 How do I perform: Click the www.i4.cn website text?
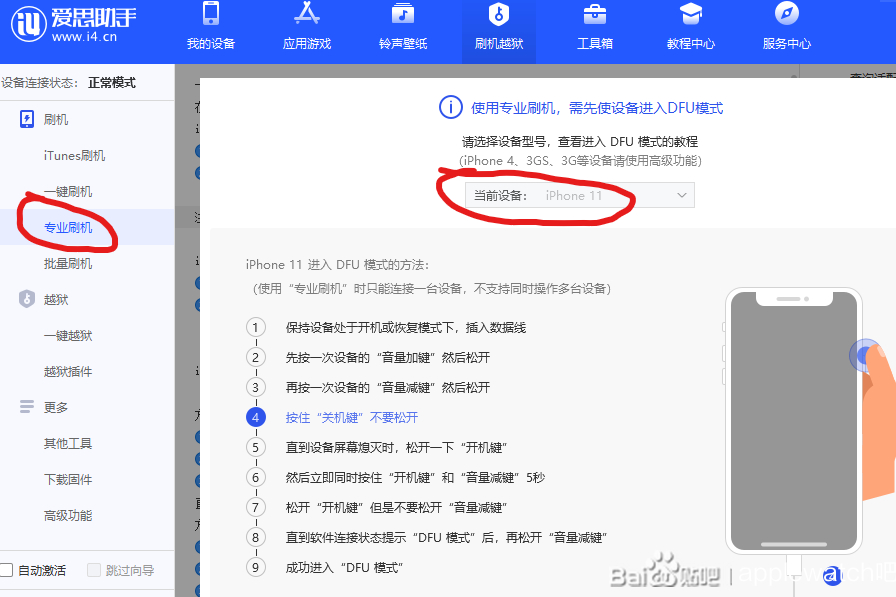click(x=84, y=37)
